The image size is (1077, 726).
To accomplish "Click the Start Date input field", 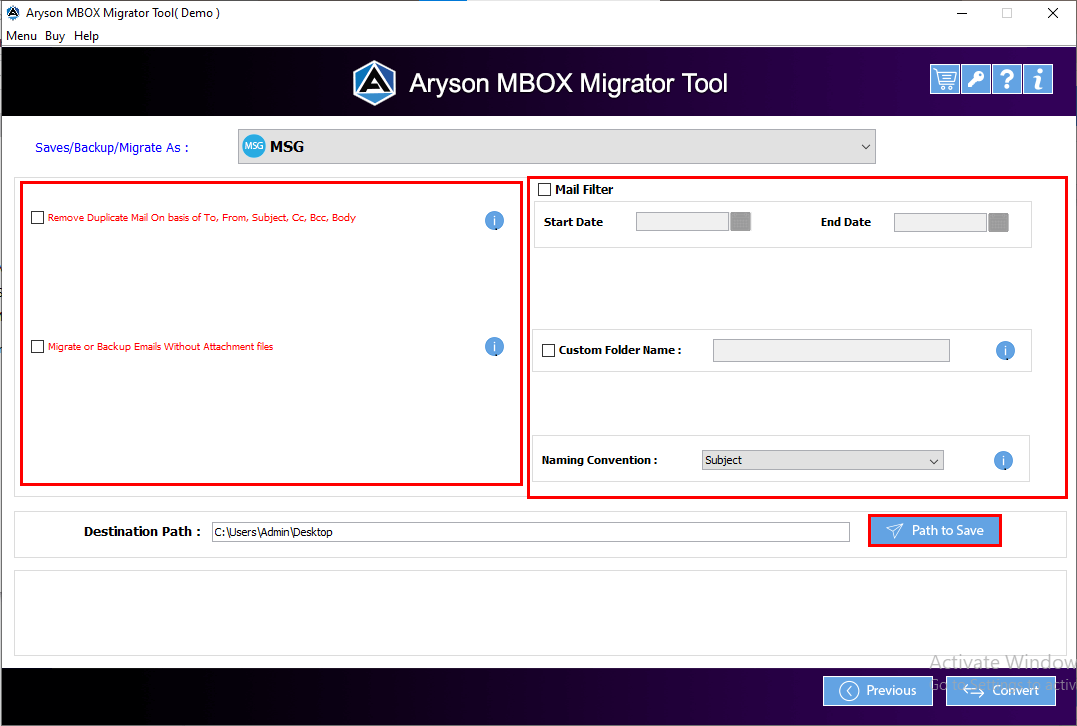I will pyautogui.click(x=682, y=222).
